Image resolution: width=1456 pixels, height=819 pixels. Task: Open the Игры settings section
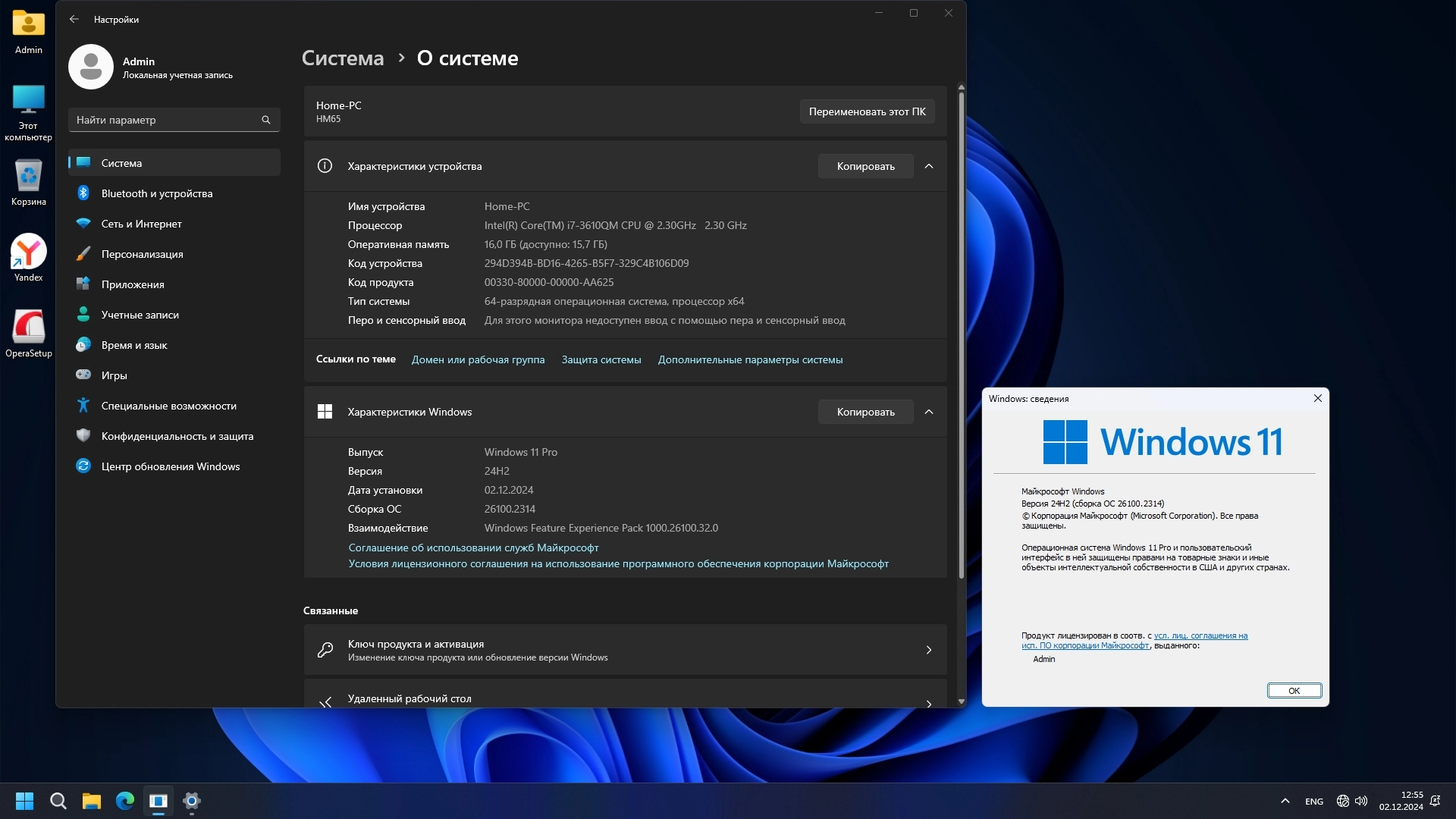(x=114, y=375)
